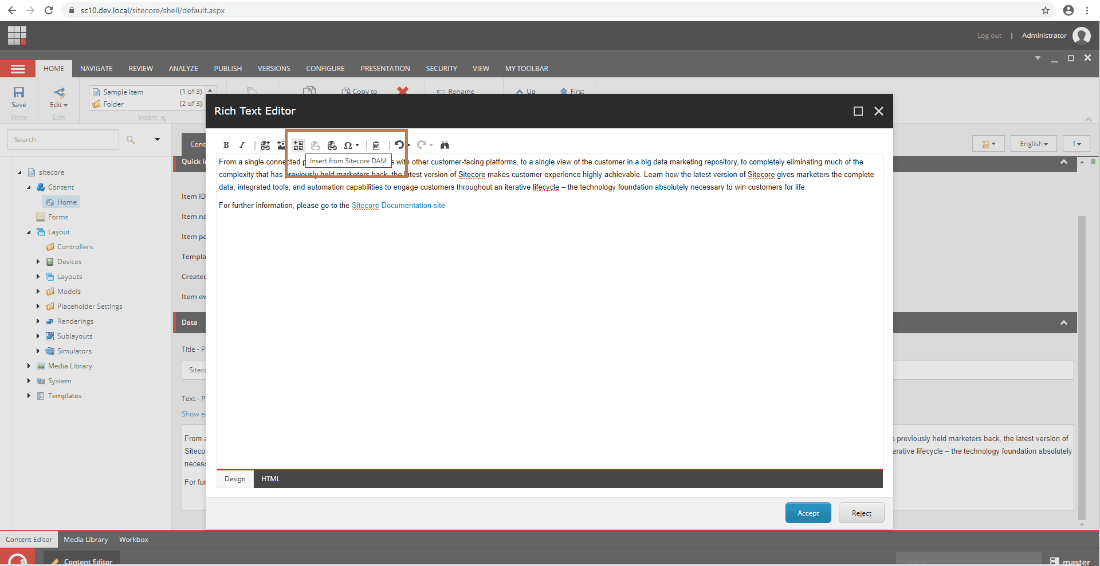Screen dimensions: 1100x566
Task: Toggle italic formatting in Rich Text Editor
Action: coord(242,145)
